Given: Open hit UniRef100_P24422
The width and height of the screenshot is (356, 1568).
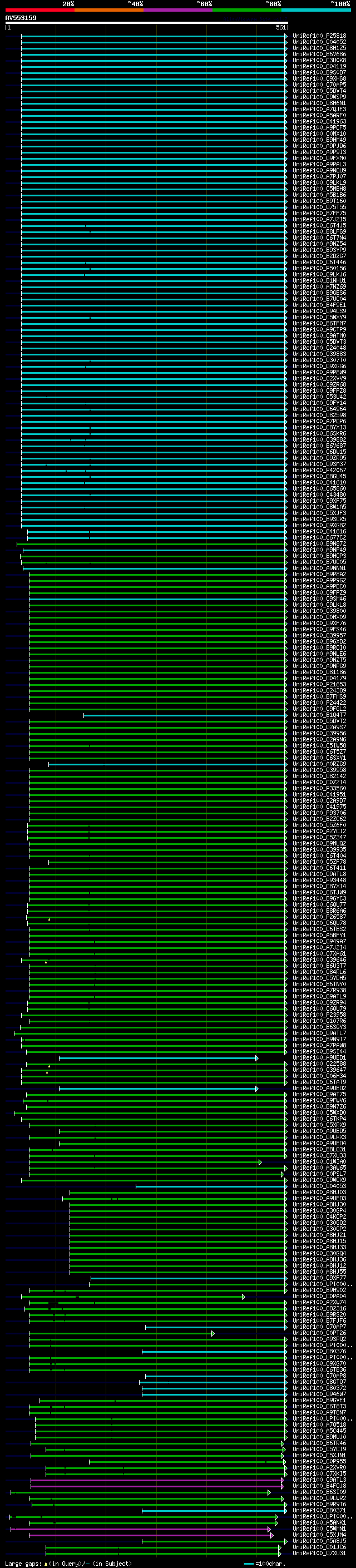Looking at the screenshot, I should click(319, 703).
